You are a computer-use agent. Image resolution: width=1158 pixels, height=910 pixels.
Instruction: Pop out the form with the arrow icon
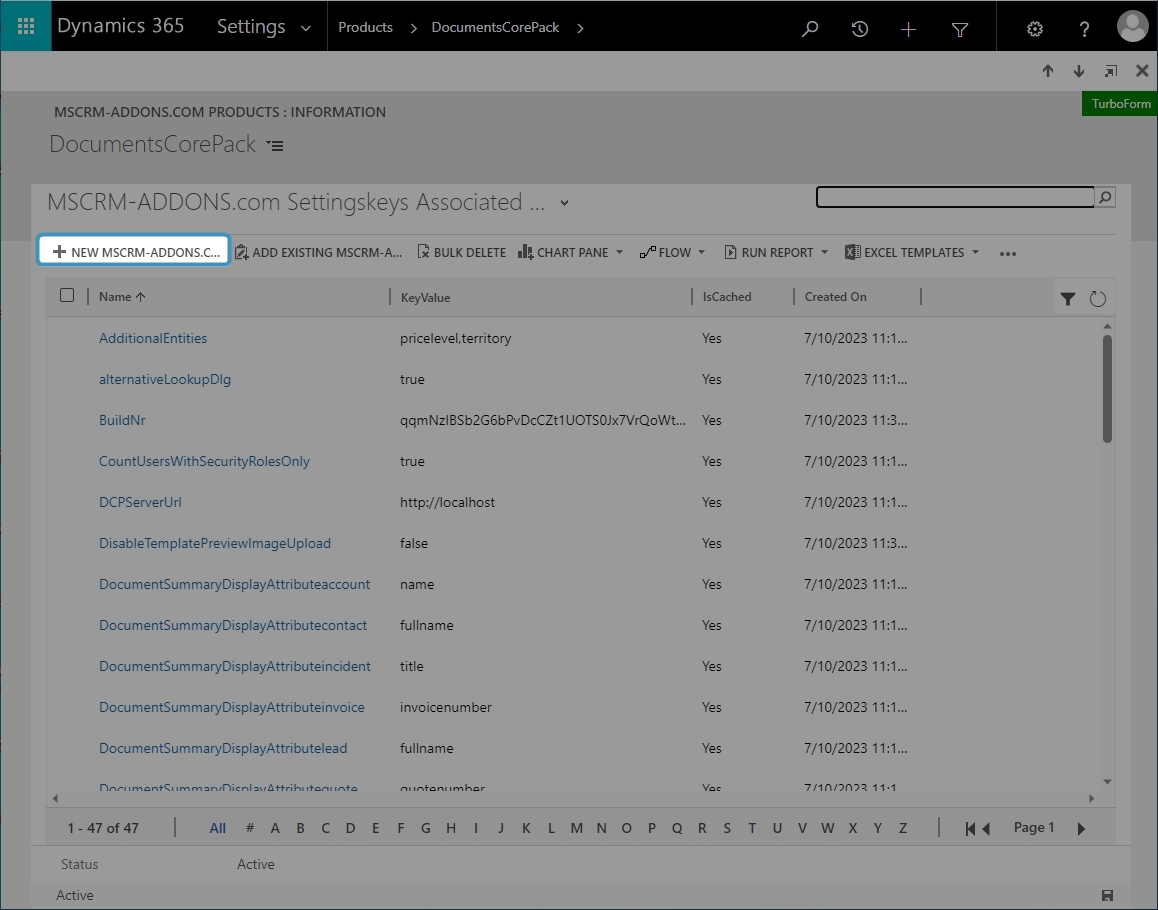coord(1110,71)
